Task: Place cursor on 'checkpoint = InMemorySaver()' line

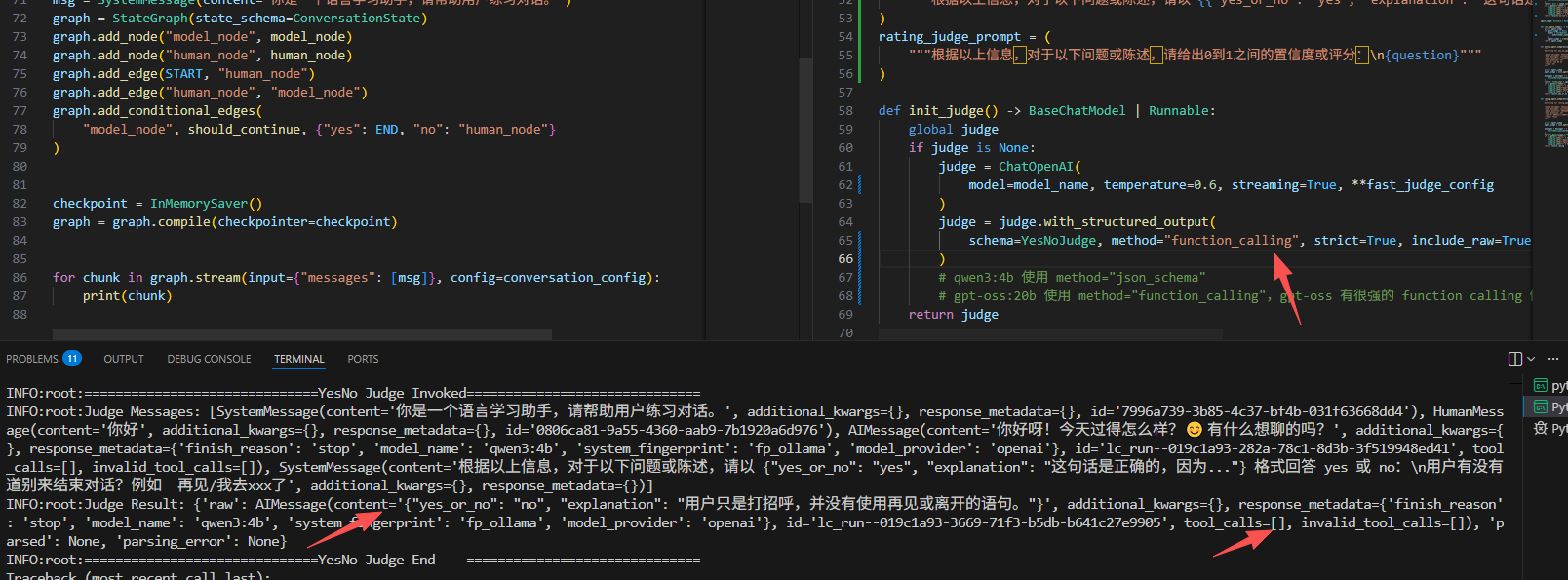Action: 157,203
